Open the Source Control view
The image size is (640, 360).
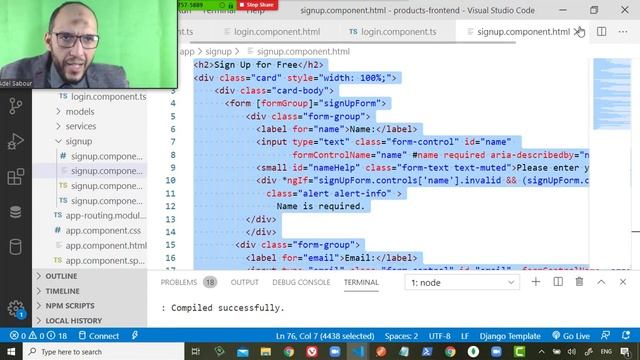tap(16, 106)
